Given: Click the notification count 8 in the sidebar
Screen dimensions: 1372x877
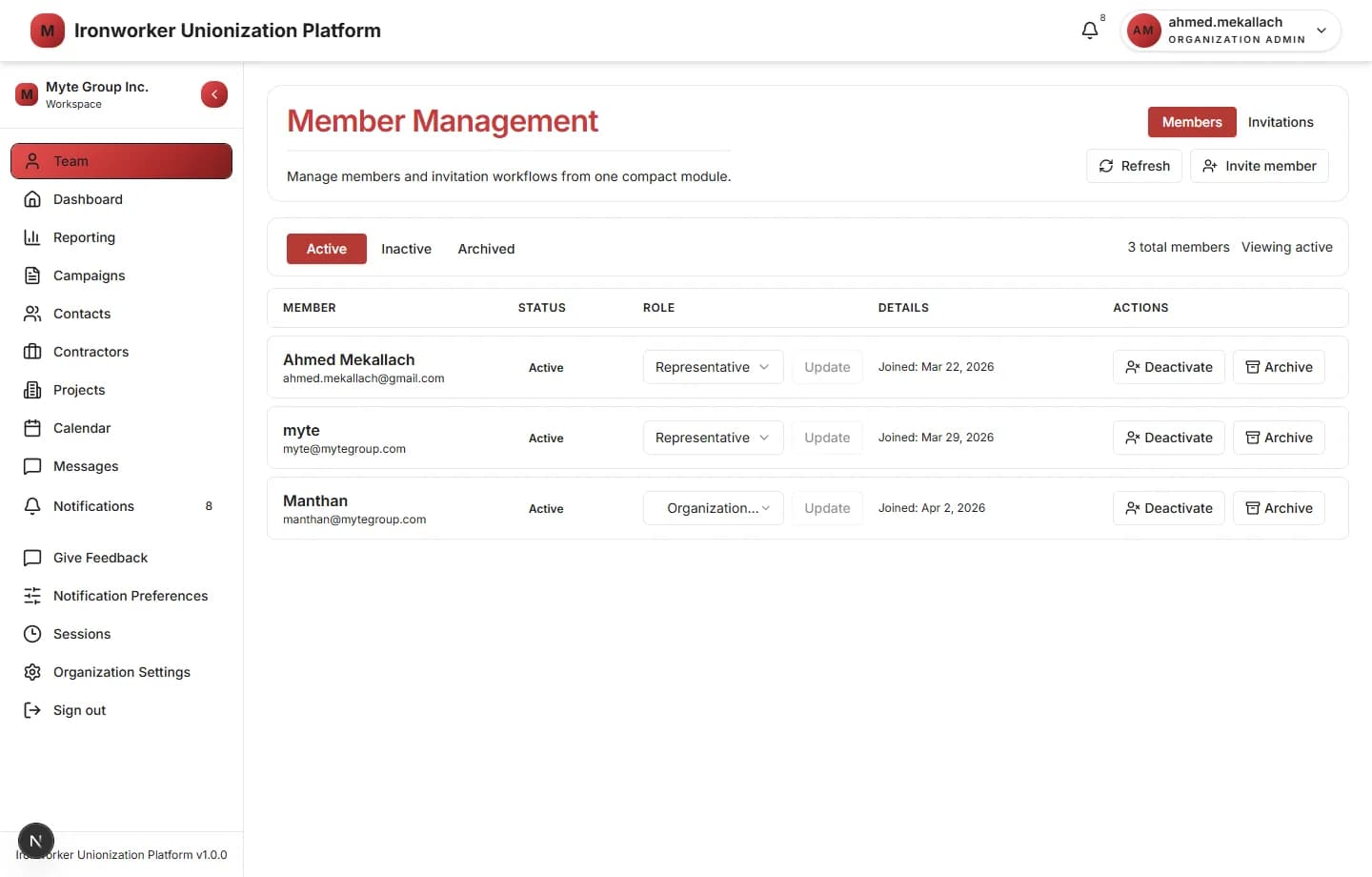Looking at the screenshot, I should (209, 506).
